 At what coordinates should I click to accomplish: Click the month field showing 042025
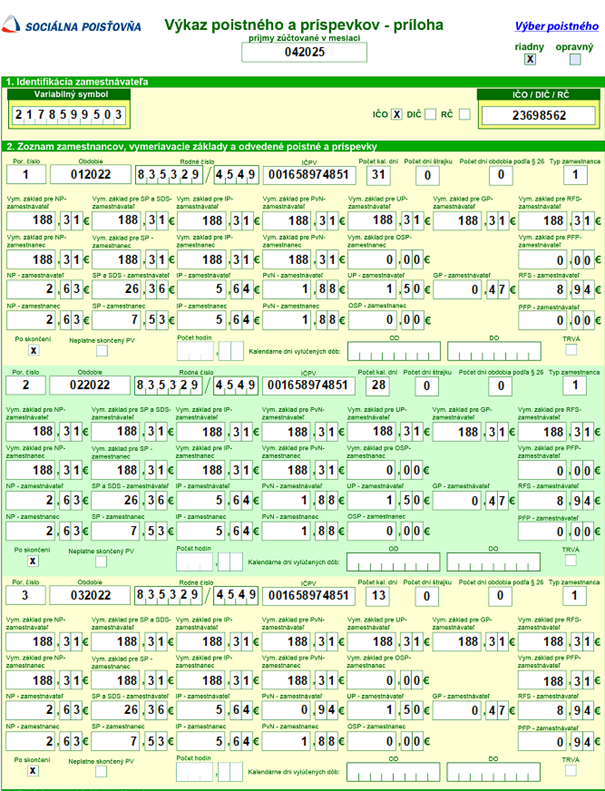coord(304,52)
